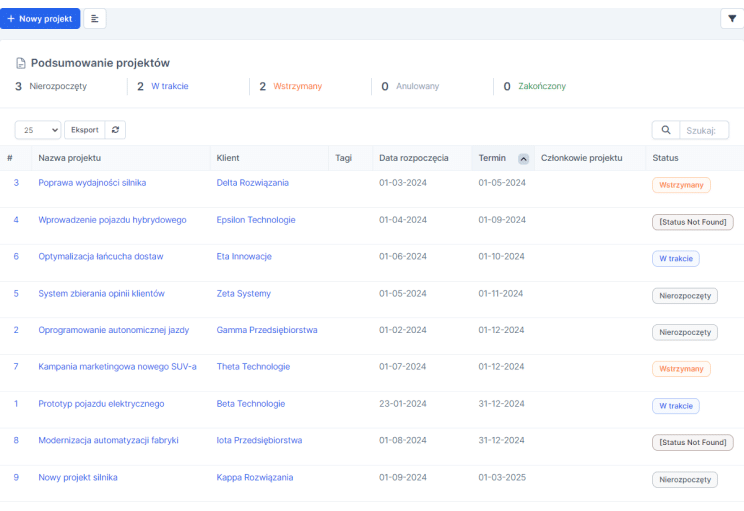Open project Optymalizacja łańcucha dostaw
Screen dimensions: 744x511
pos(100,257)
